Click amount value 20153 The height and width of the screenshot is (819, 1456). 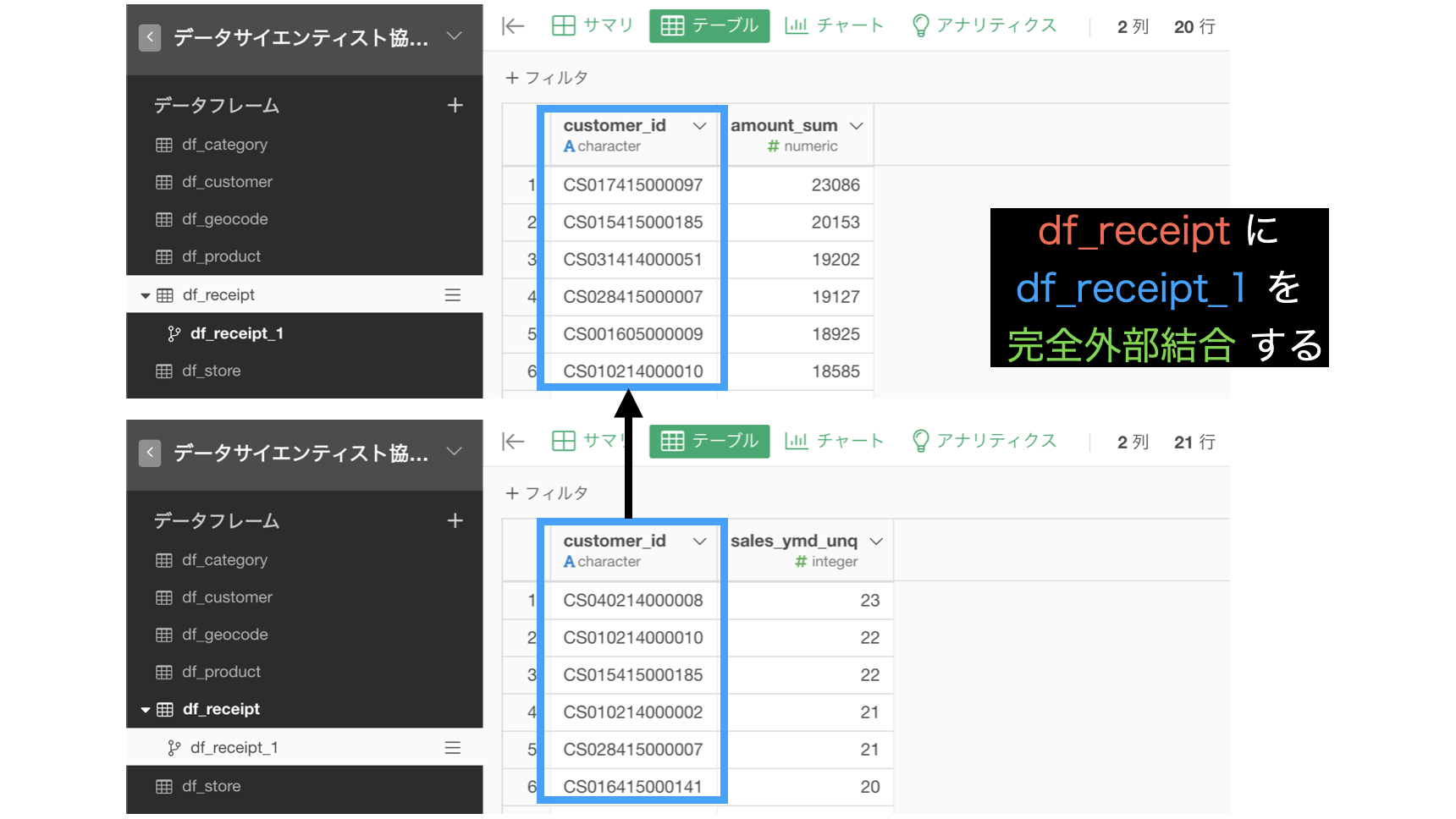(x=836, y=223)
